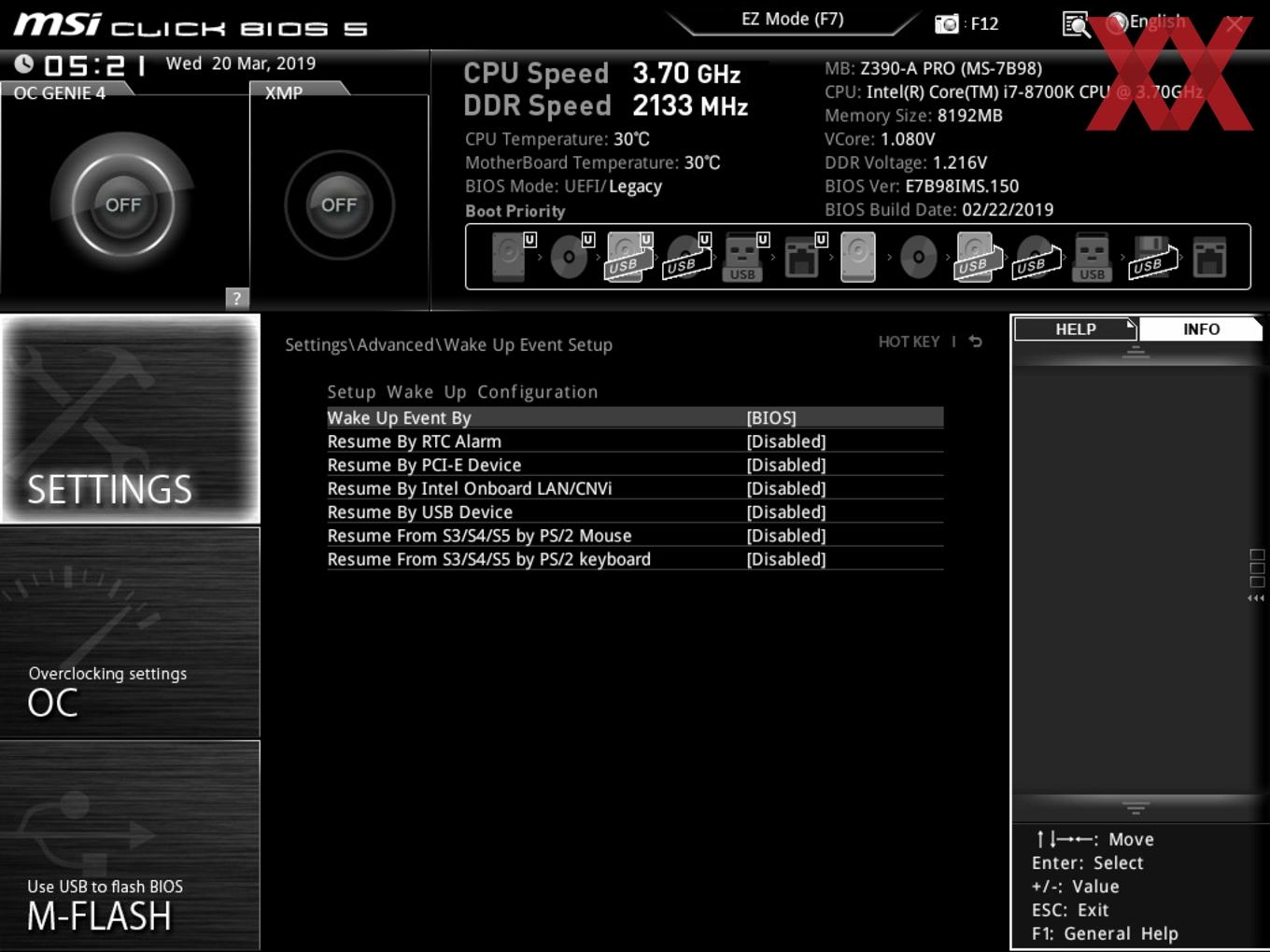Change PS/2 Mouse resume [Disabled] value
Viewport: 1270px width, 952px height.
pyautogui.click(x=786, y=536)
